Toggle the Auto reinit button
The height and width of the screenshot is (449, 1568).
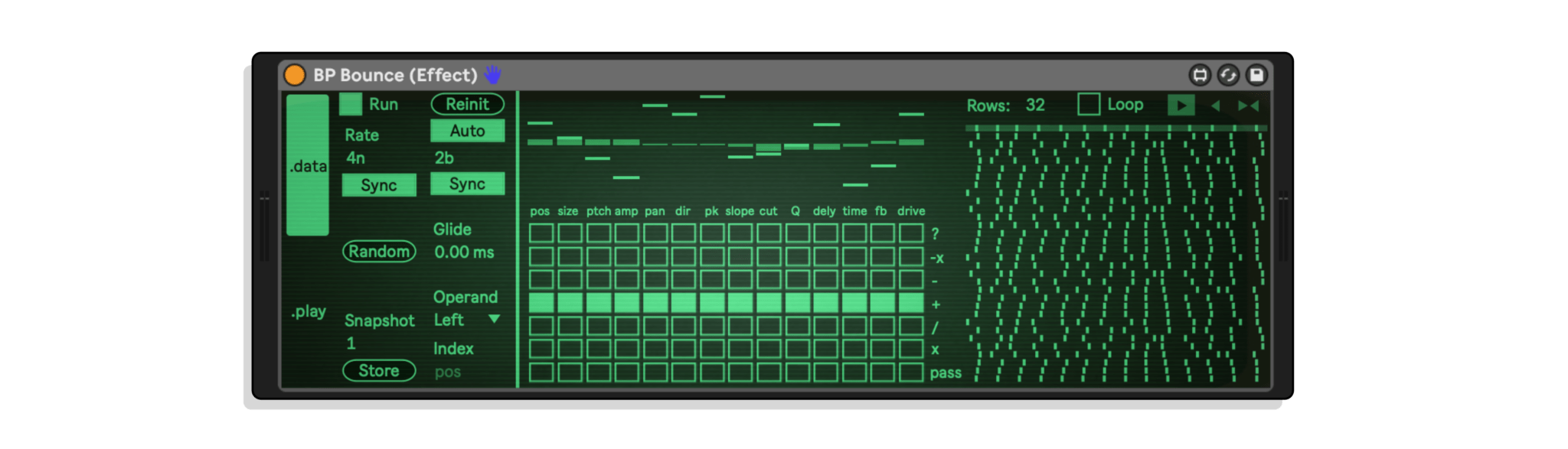467,131
